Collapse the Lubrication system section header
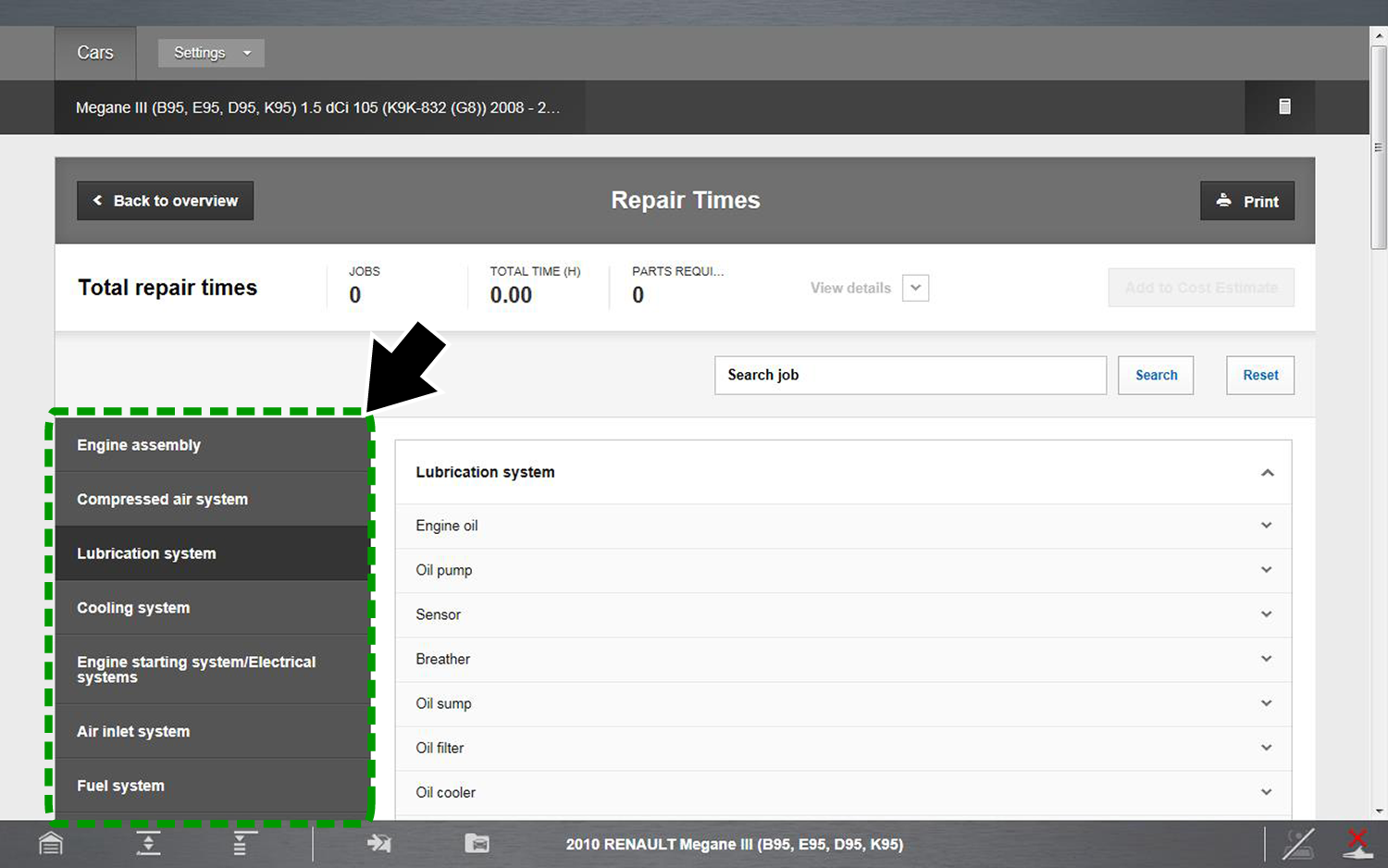This screenshot has height=868, width=1388. (x=1267, y=473)
